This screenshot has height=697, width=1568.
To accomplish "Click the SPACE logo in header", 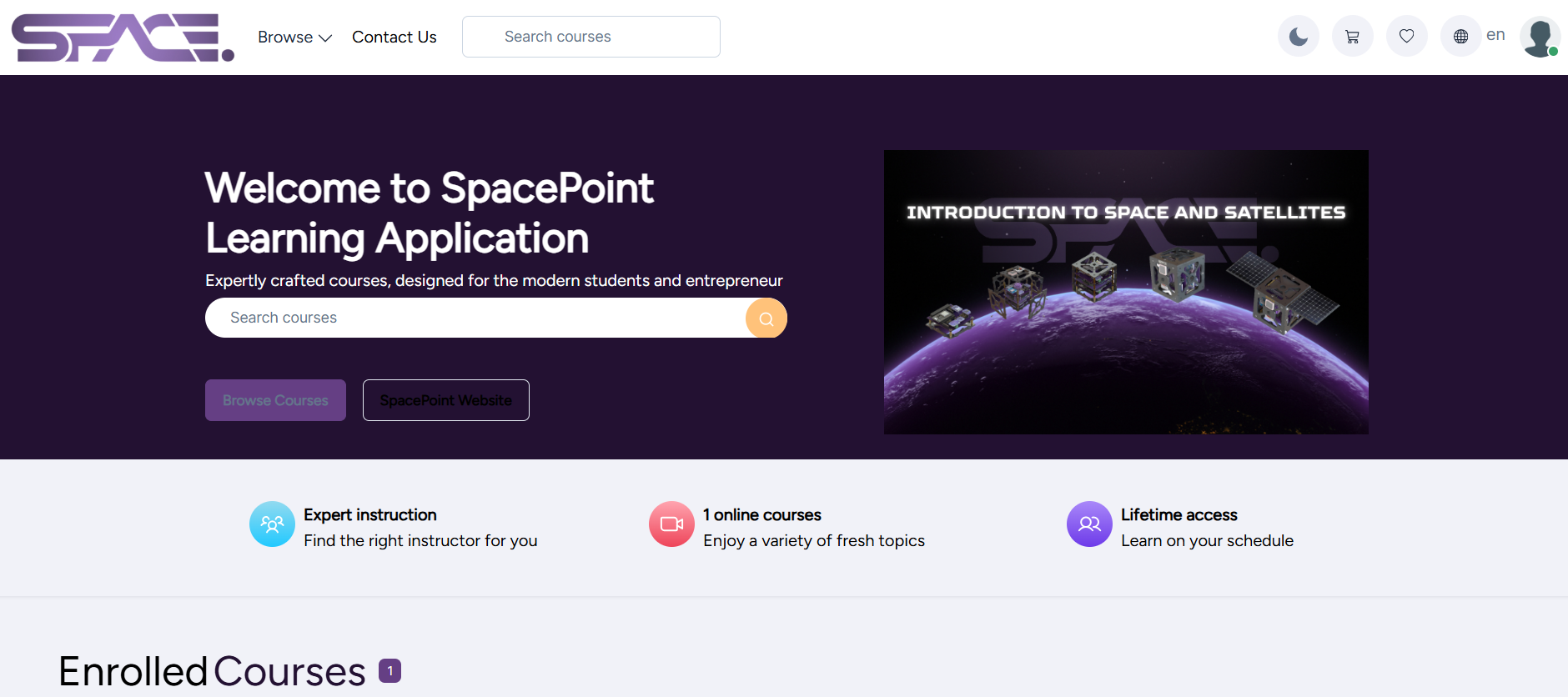I will tap(123, 38).
